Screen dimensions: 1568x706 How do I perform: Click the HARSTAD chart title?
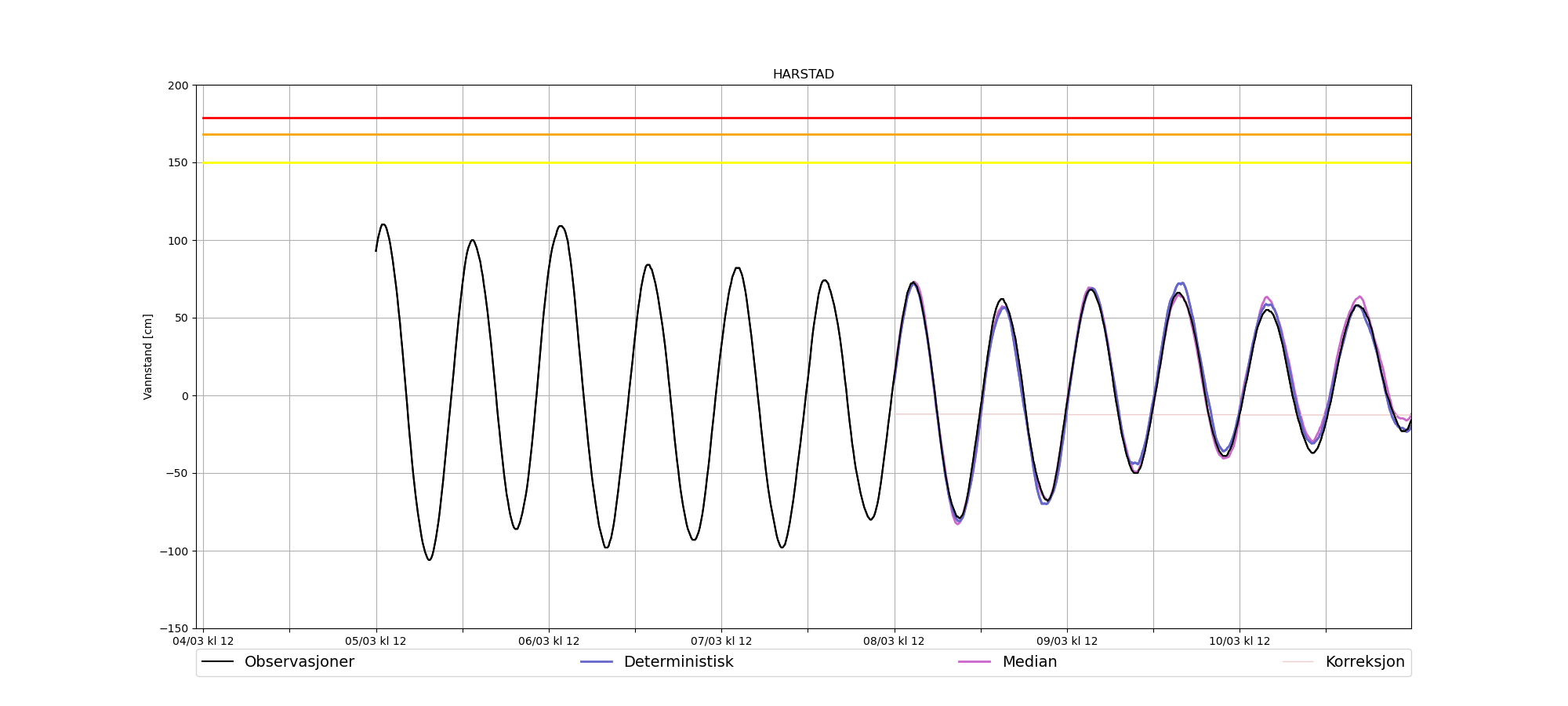(x=803, y=75)
